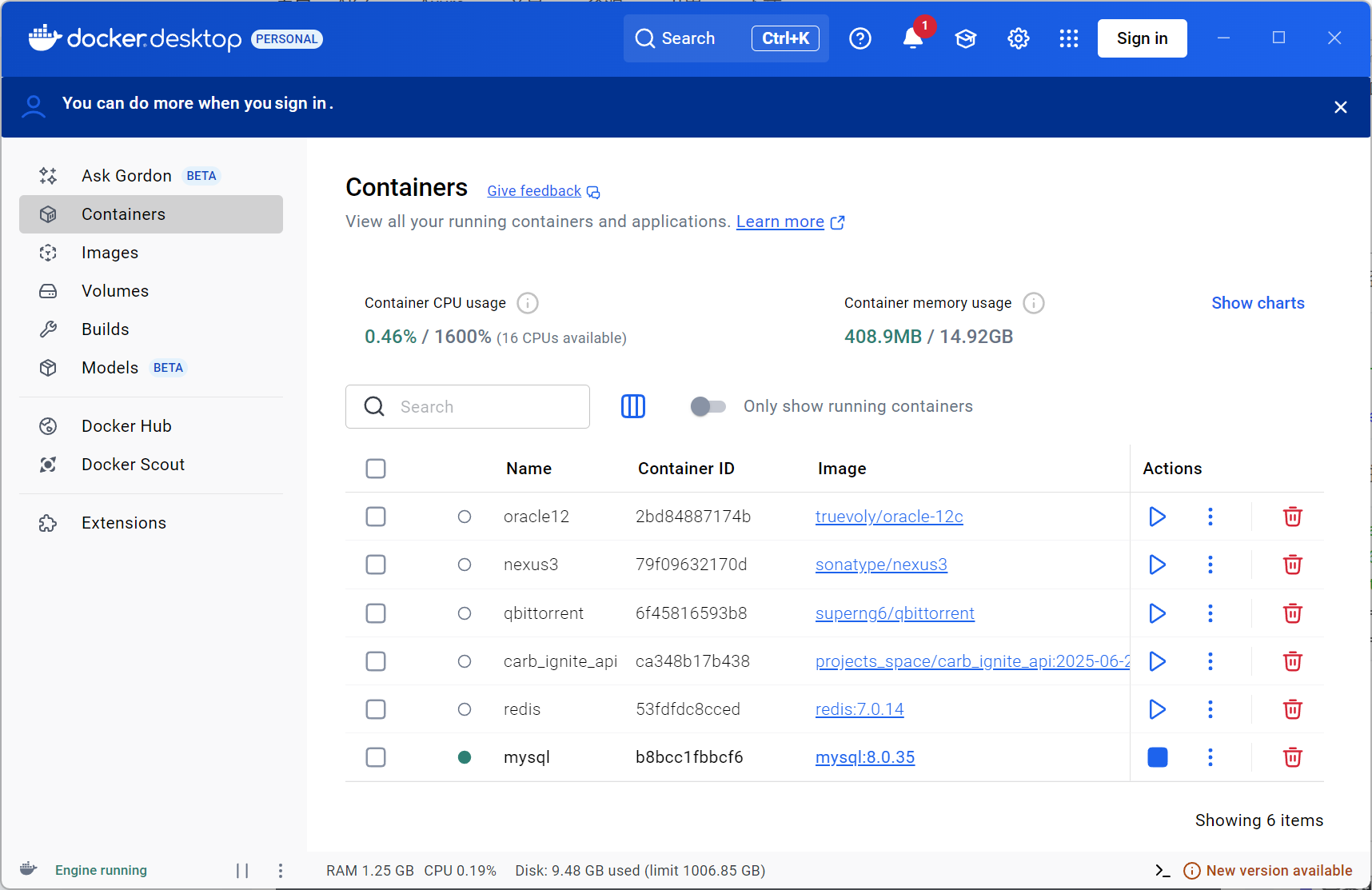Image resolution: width=1372 pixels, height=890 pixels.
Task: Check the select-all containers checkbox
Action: point(376,469)
